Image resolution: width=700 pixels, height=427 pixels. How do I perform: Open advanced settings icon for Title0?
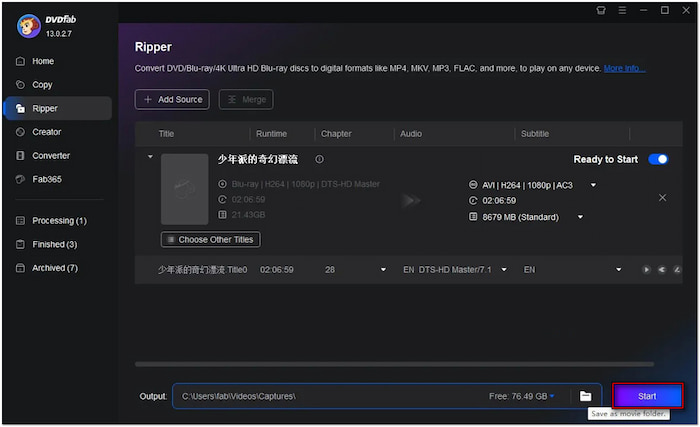662,269
